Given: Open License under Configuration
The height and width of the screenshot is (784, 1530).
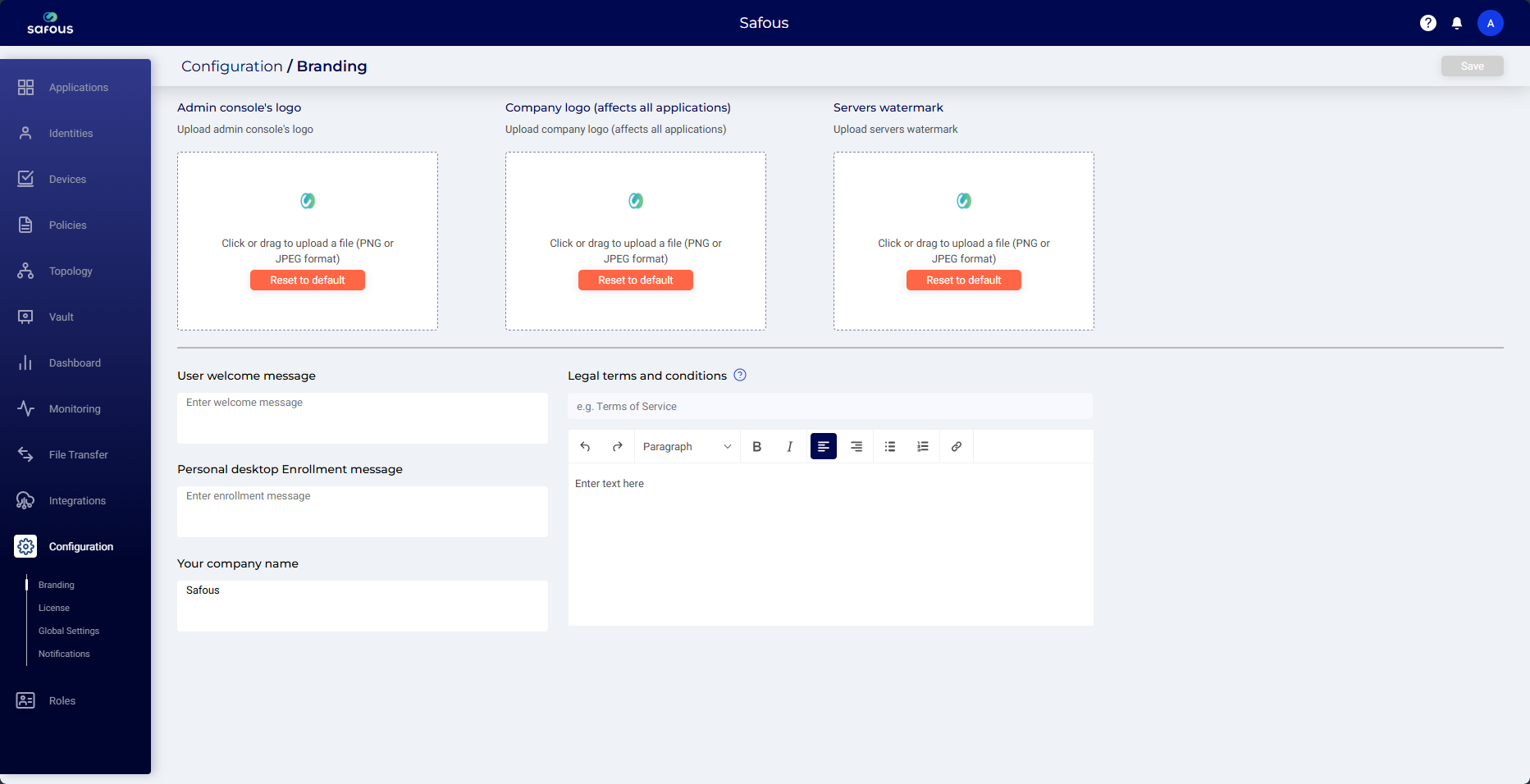Looking at the screenshot, I should click(54, 608).
